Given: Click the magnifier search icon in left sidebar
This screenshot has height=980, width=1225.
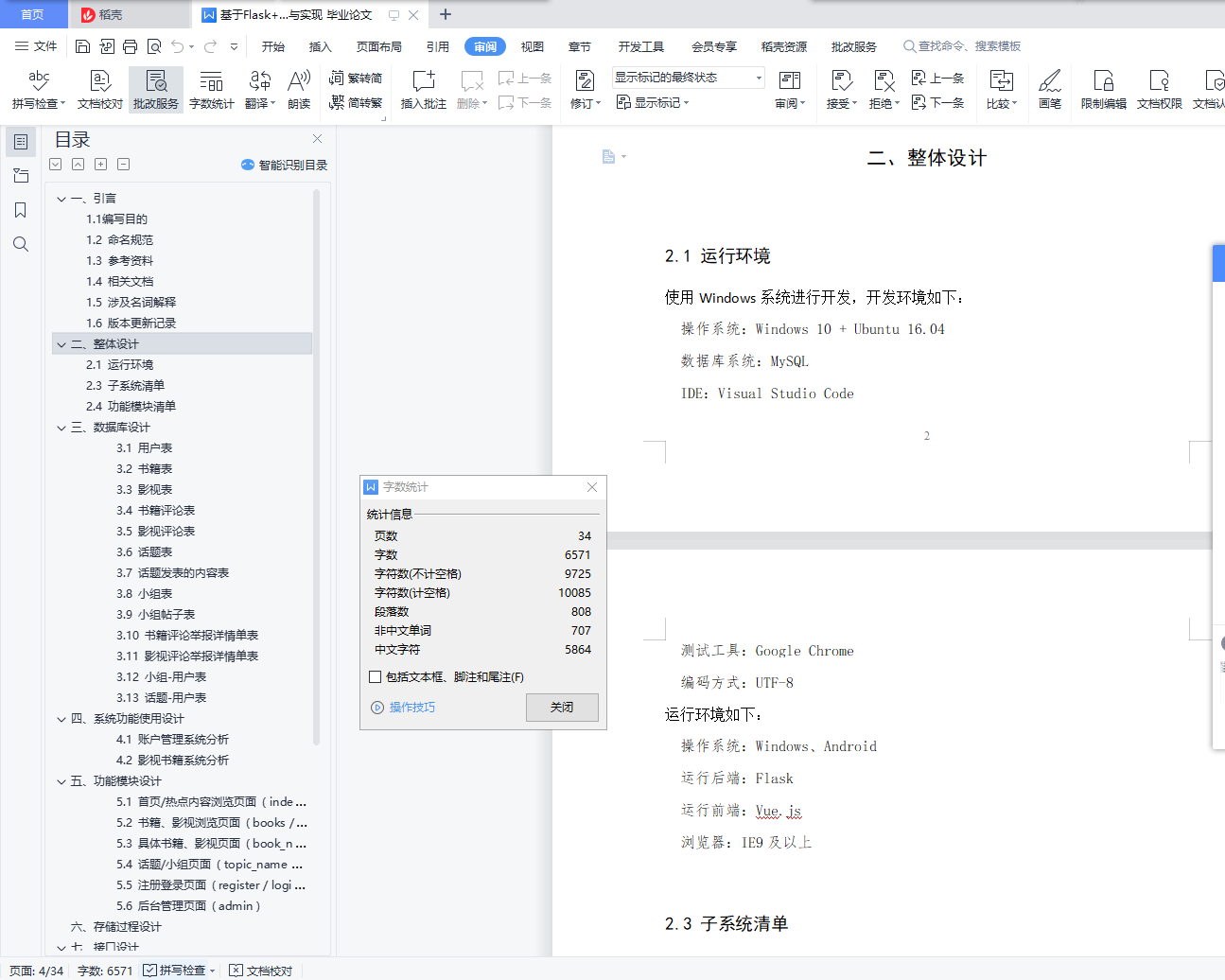Looking at the screenshot, I should [x=21, y=244].
